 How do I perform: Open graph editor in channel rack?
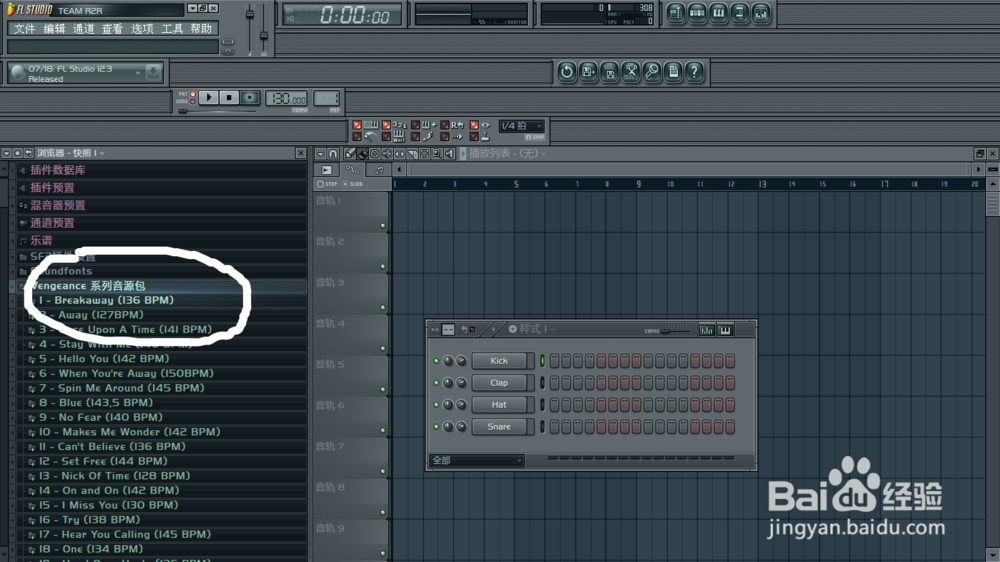(707, 330)
